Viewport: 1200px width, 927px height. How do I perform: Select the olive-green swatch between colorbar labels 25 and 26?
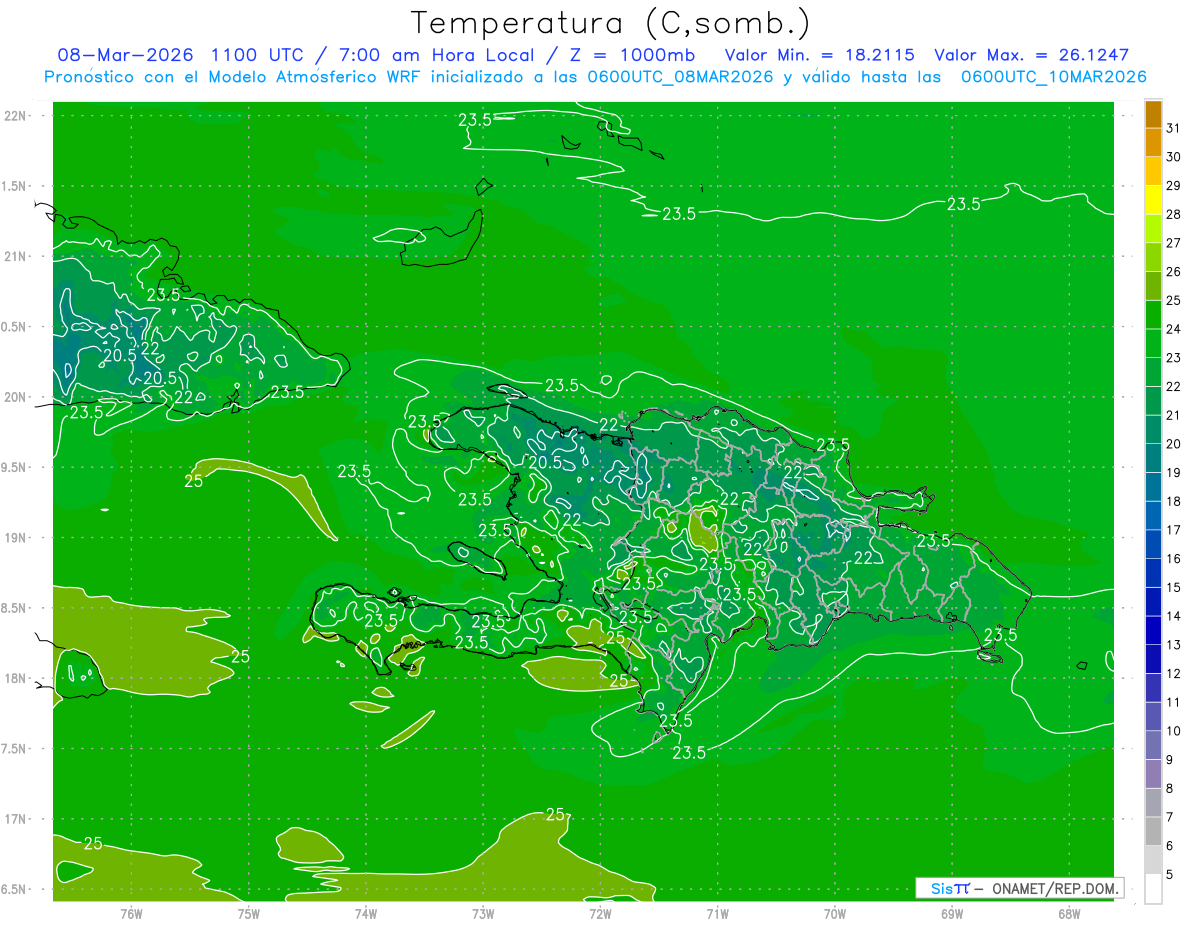(1153, 286)
